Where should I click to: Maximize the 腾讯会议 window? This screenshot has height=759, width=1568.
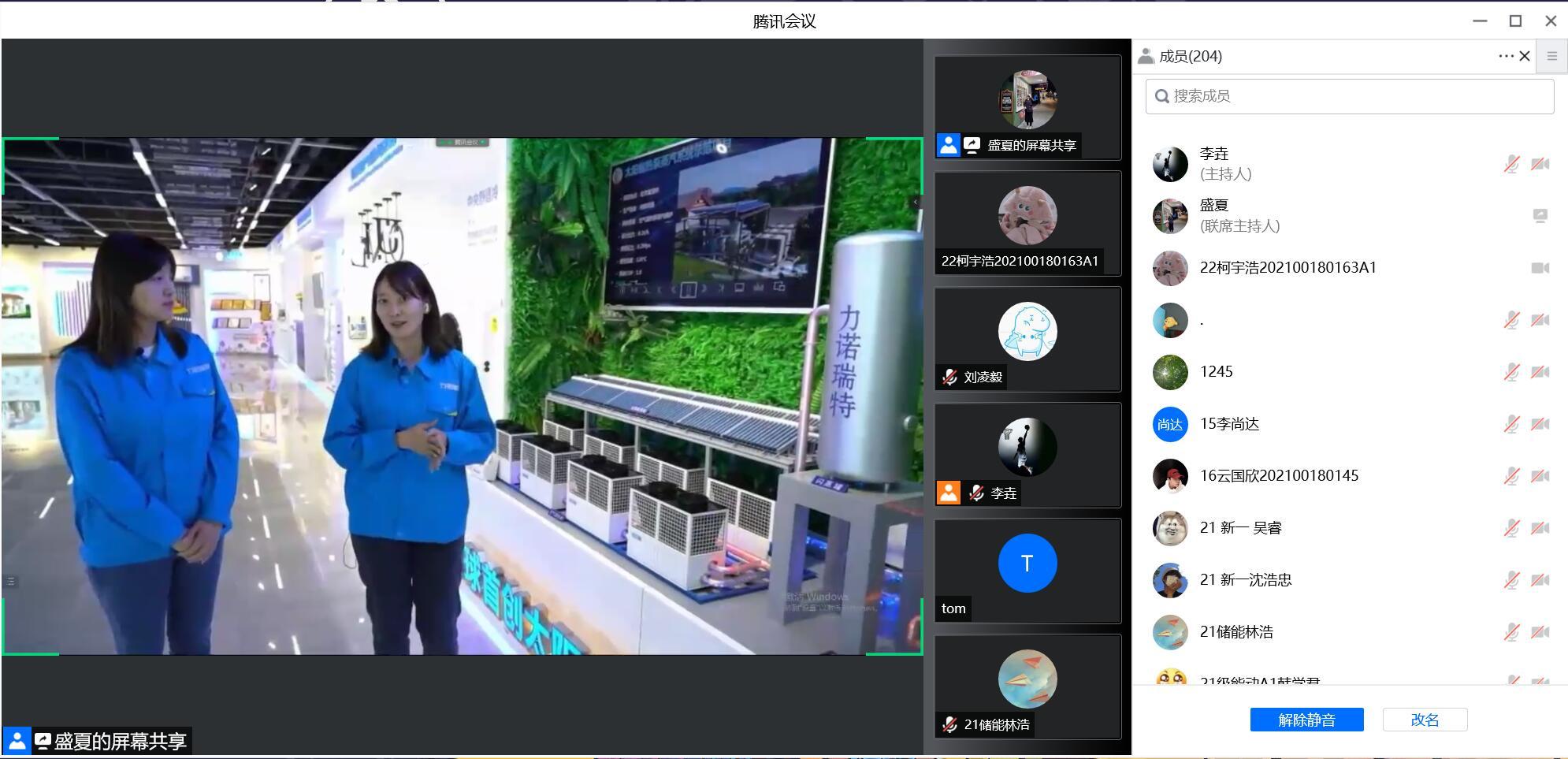pyautogui.click(x=1515, y=21)
